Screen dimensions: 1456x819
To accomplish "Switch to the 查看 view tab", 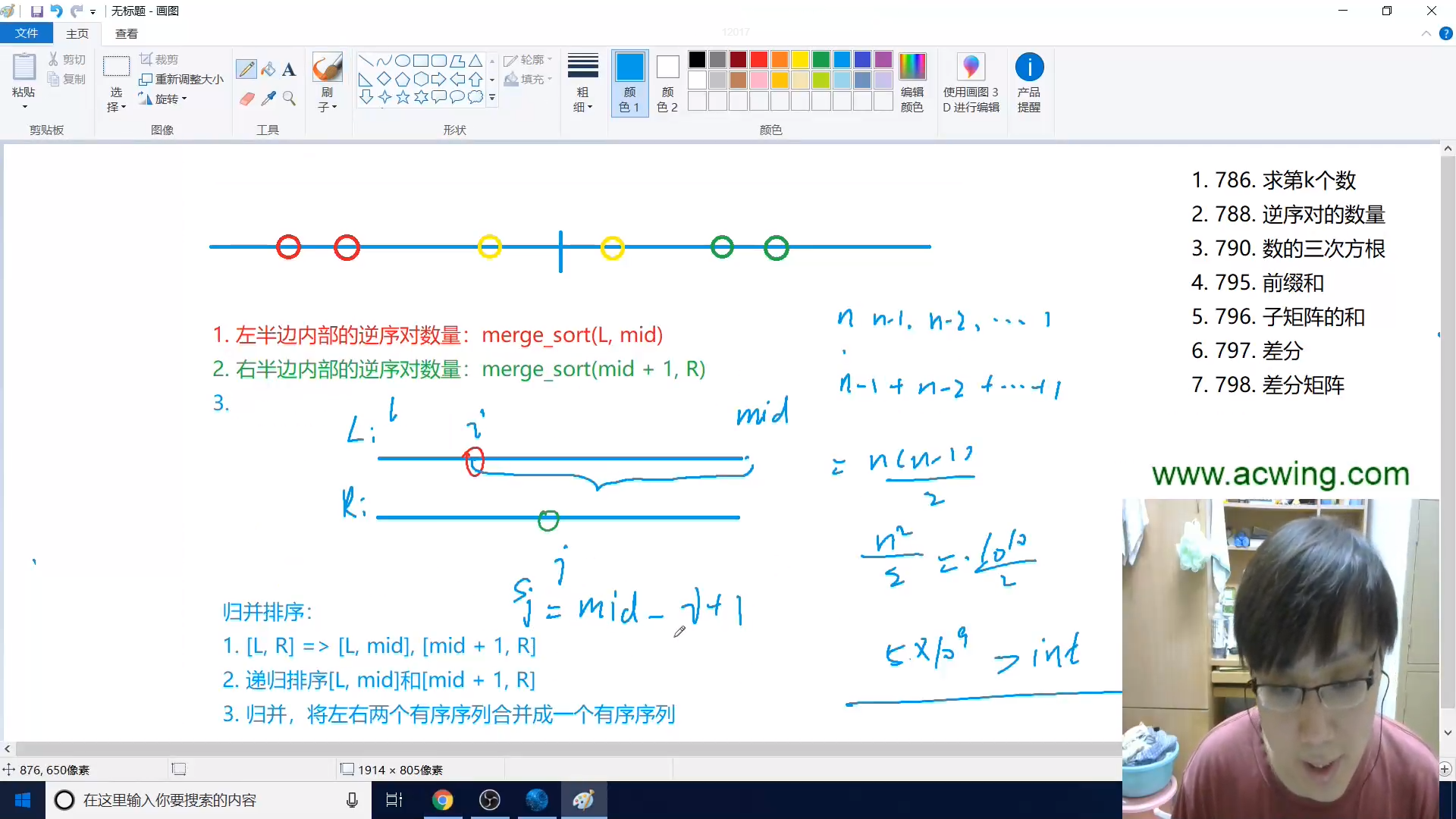I will 127,33.
